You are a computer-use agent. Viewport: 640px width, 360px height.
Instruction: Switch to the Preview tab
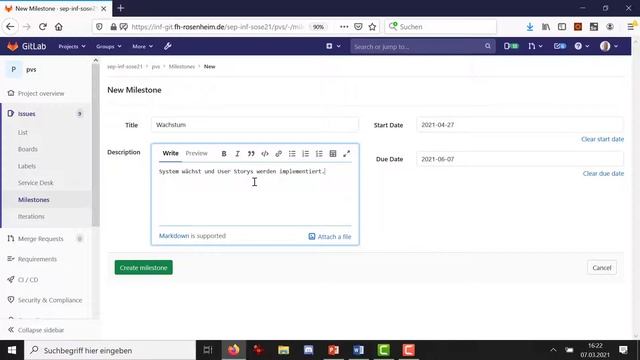[x=196, y=153]
